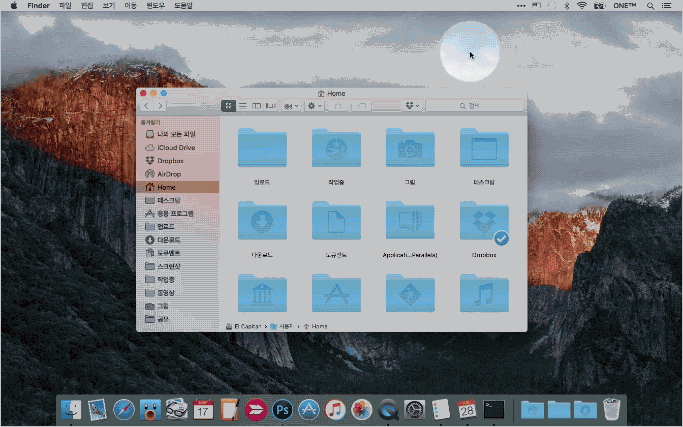Image resolution: width=683 pixels, height=427 pixels.
Task: Launch Safari from the Dock
Action: [124, 410]
